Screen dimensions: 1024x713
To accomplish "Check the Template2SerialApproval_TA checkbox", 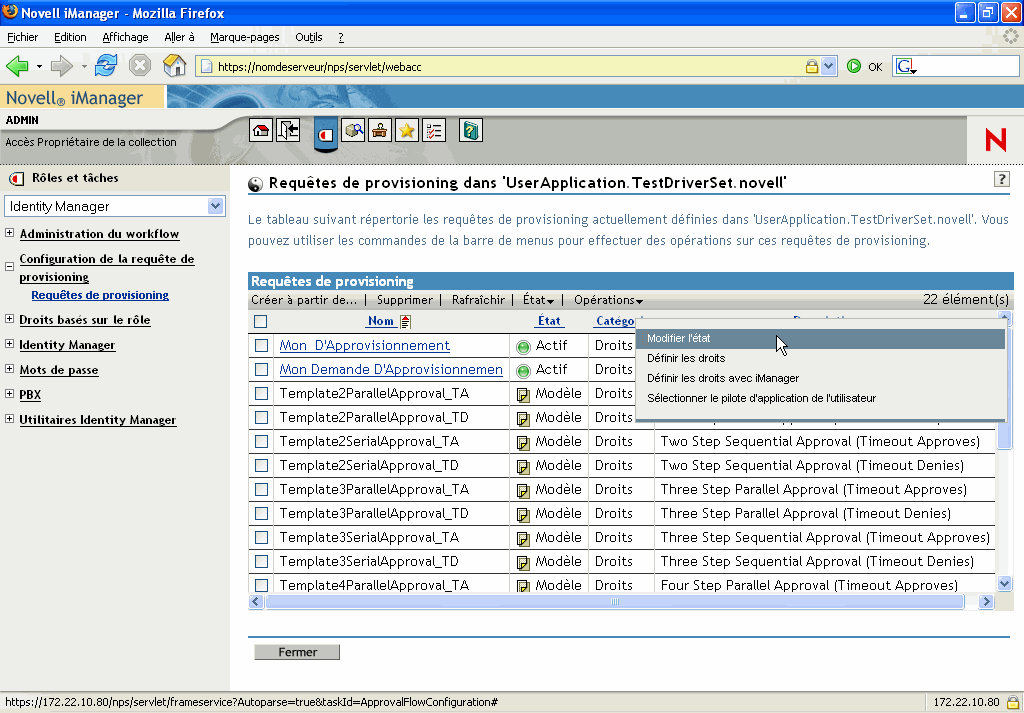I will click(x=261, y=441).
